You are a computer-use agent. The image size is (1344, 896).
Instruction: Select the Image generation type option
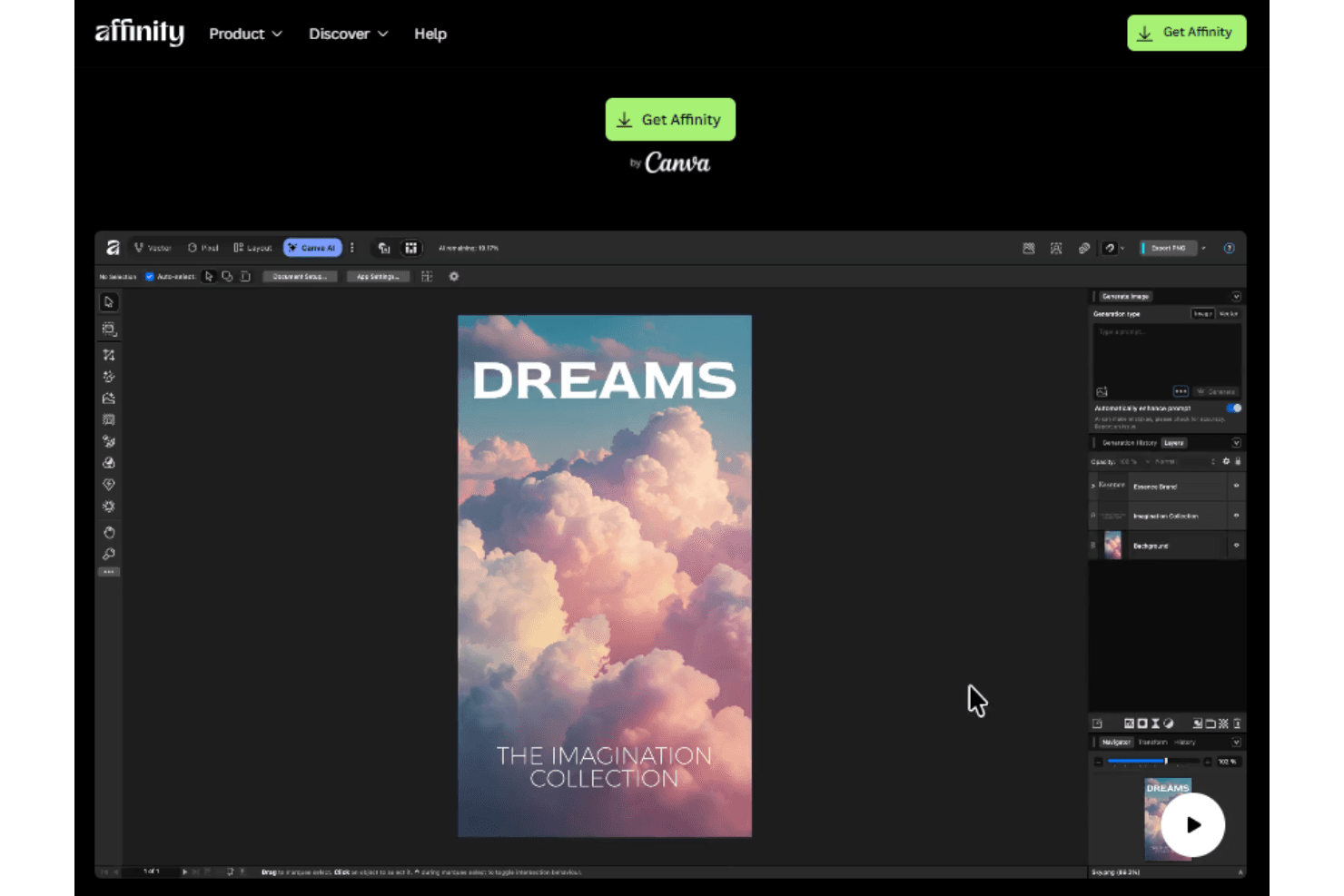(1202, 313)
